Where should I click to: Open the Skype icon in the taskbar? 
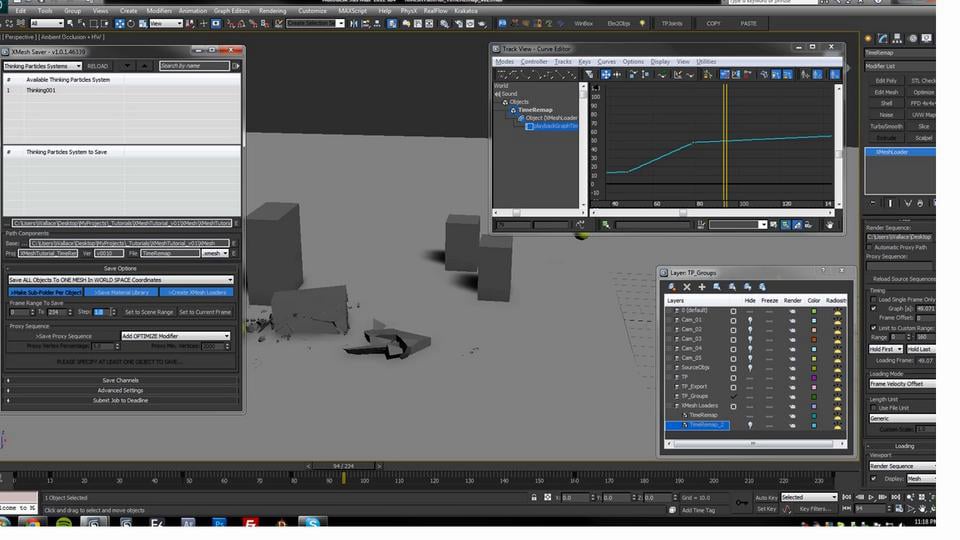[x=313, y=523]
